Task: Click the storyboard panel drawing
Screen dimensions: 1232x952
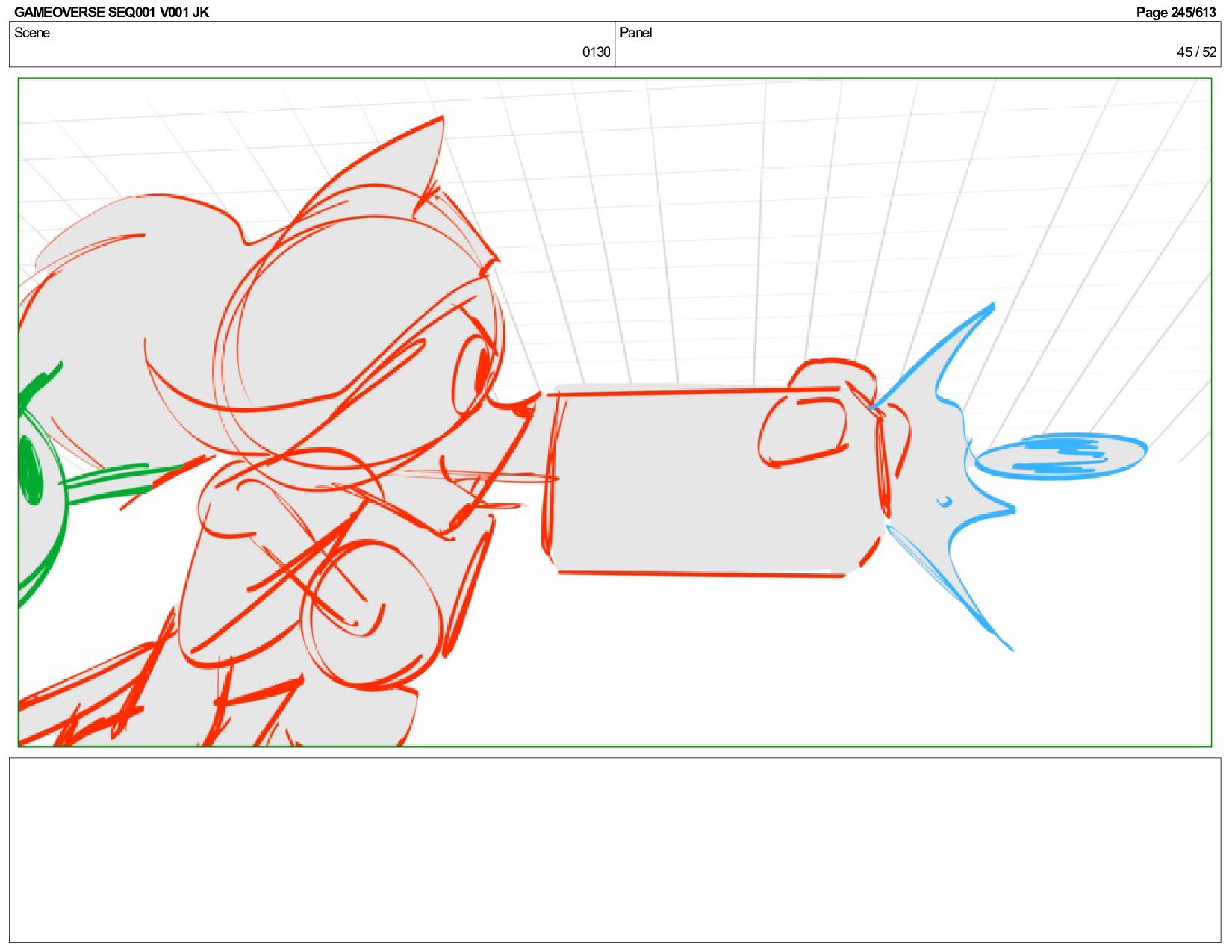Action: click(615, 412)
